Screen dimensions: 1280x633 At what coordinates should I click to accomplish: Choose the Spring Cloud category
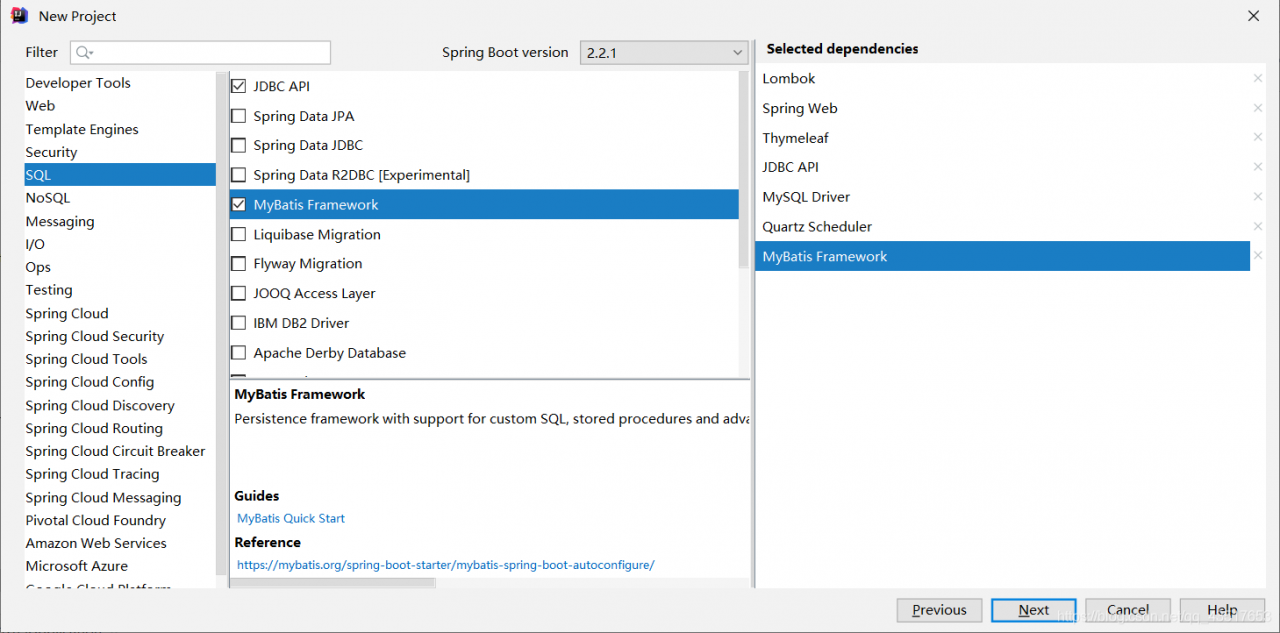click(x=67, y=313)
